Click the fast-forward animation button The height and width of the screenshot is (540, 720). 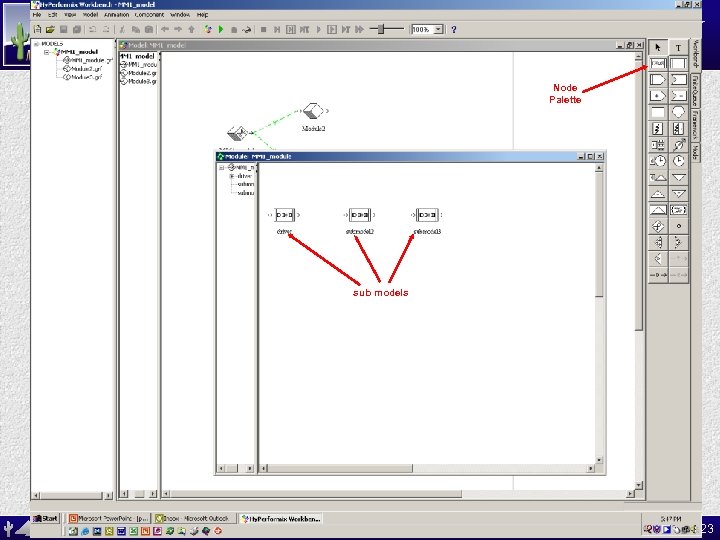click(360, 29)
